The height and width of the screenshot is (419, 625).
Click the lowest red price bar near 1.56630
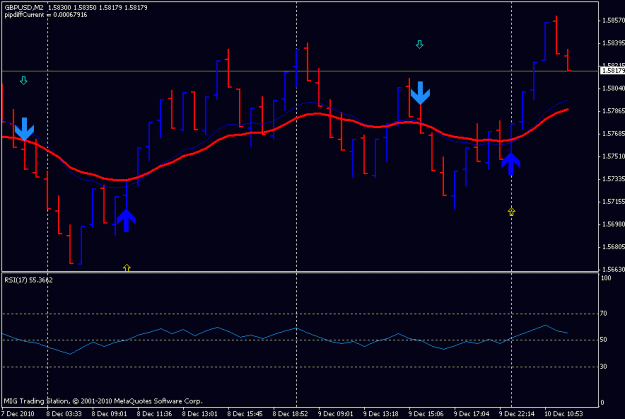[x=70, y=244]
